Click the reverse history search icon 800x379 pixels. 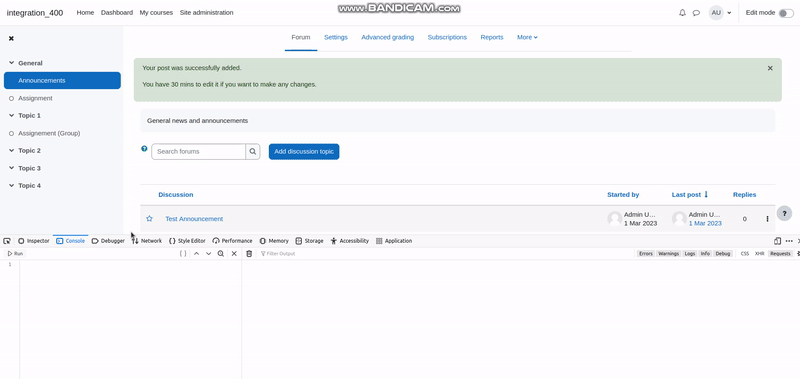221,254
